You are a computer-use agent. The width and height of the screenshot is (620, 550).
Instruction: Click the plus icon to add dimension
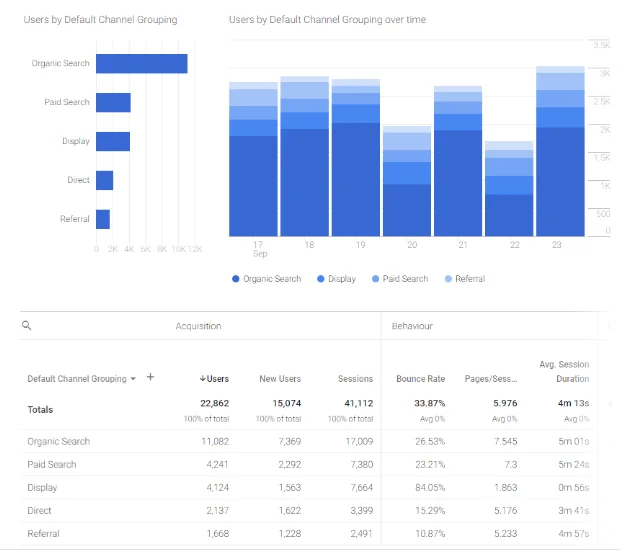(150, 378)
